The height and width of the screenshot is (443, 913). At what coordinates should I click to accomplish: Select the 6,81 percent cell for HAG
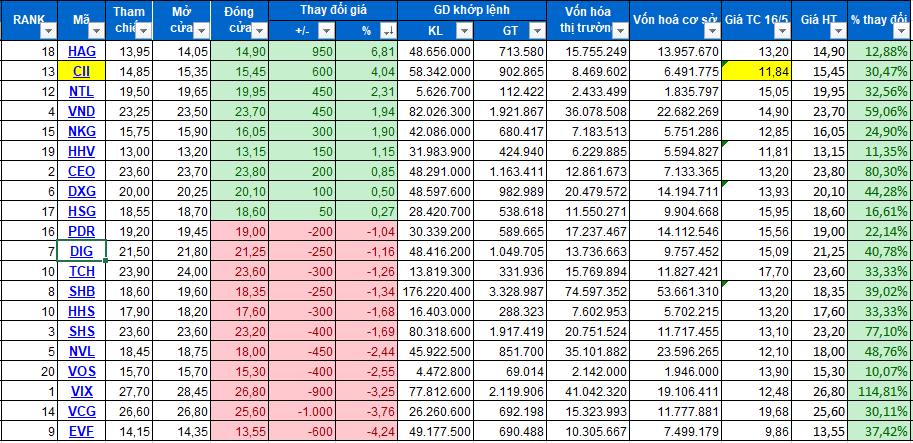pos(367,52)
